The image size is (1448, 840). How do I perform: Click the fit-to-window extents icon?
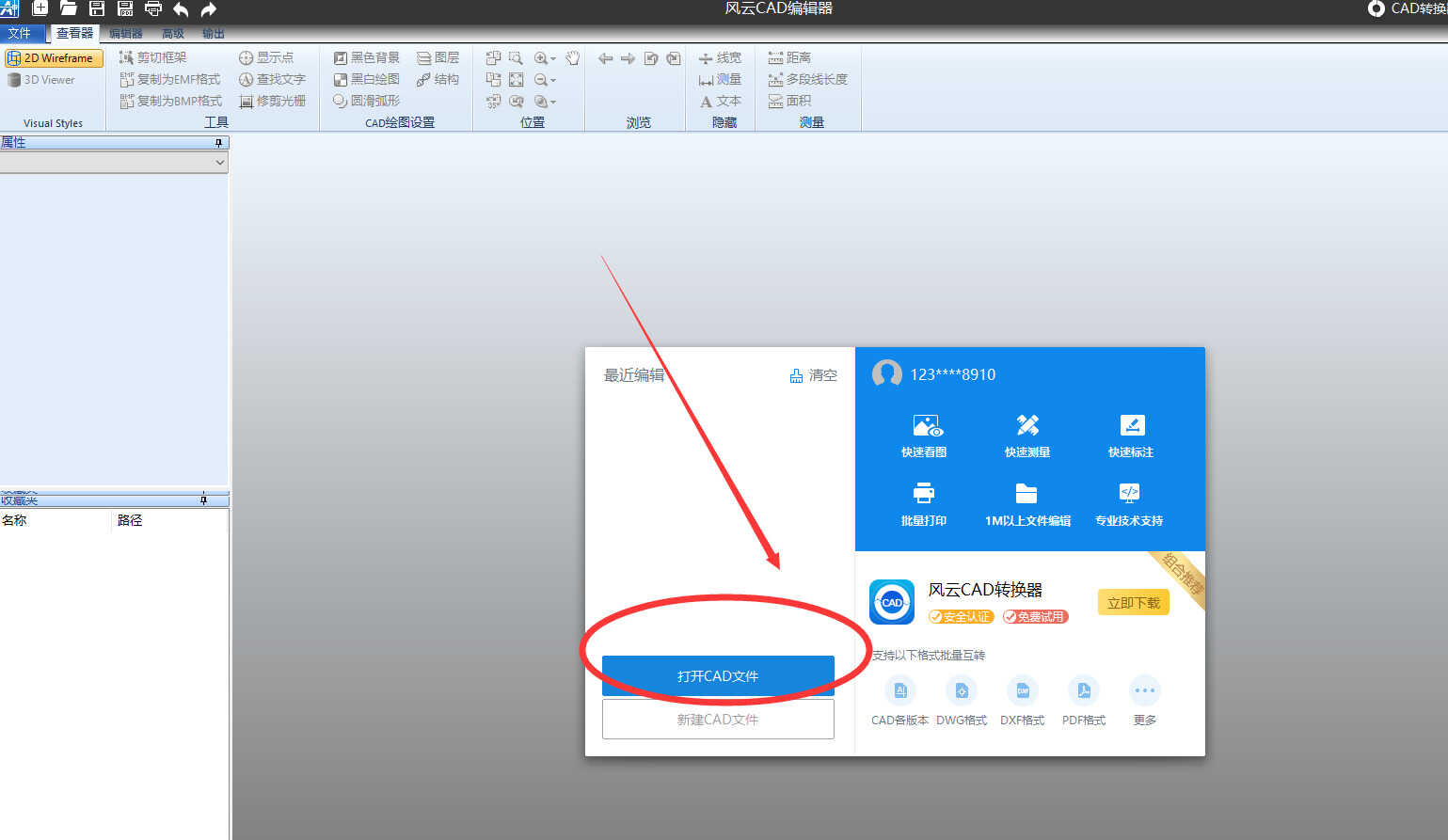[516, 79]
